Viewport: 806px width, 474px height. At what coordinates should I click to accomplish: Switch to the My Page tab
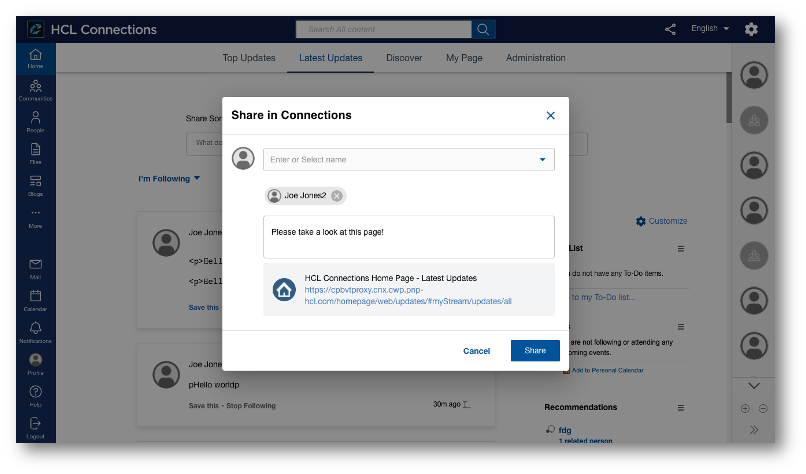(464, 58)
